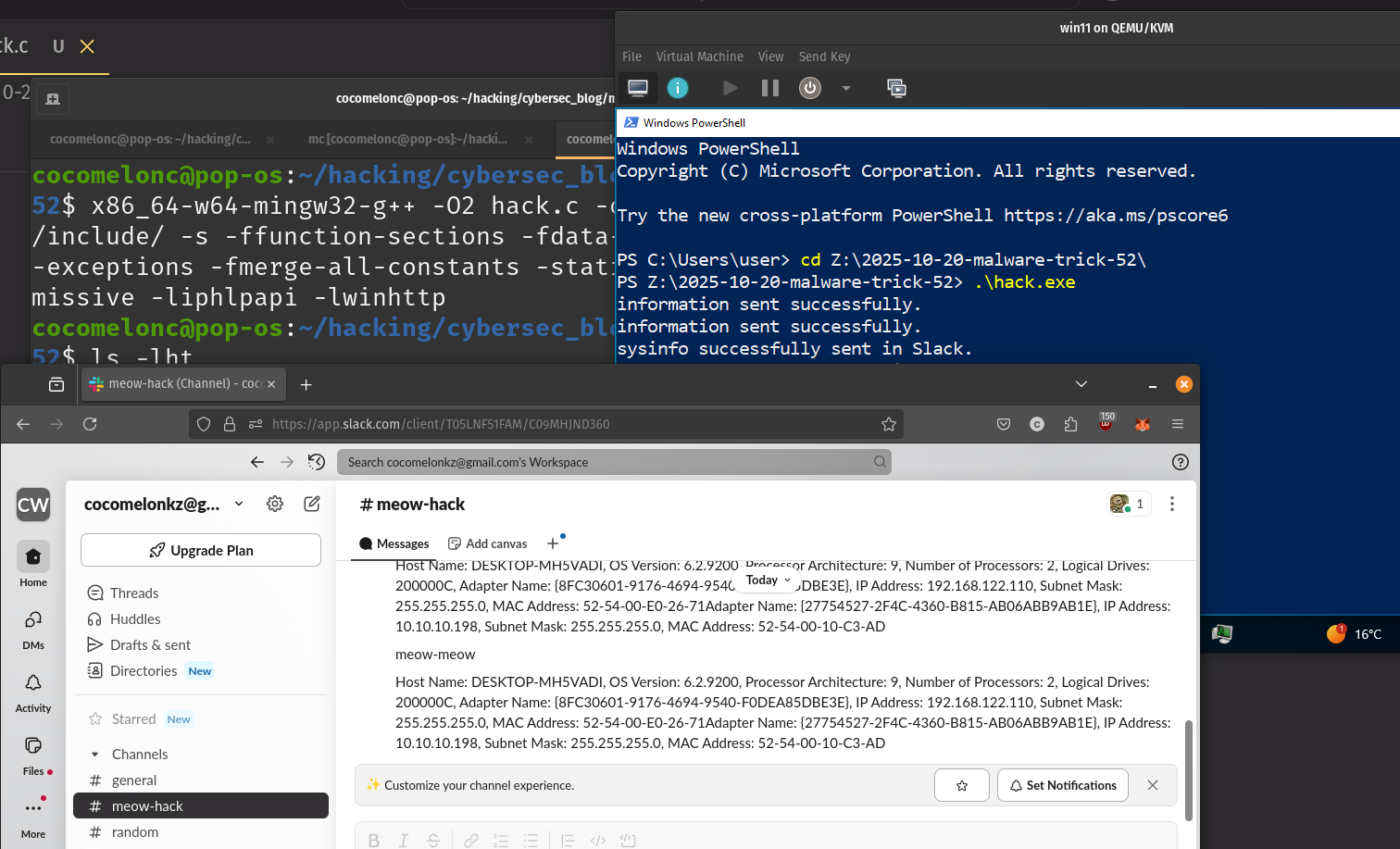
Task: Open the Virtual Machine menu
Action: pos(699,56)
